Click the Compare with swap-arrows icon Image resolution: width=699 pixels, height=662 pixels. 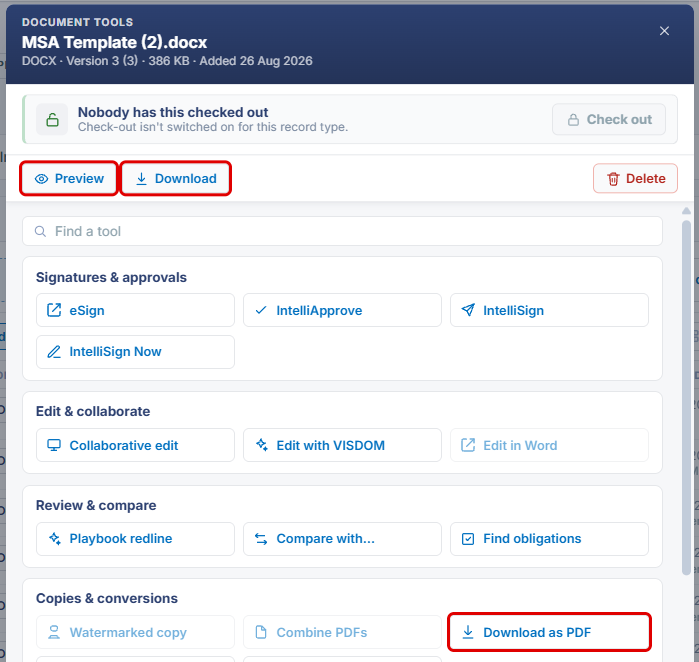coord(261,539)
